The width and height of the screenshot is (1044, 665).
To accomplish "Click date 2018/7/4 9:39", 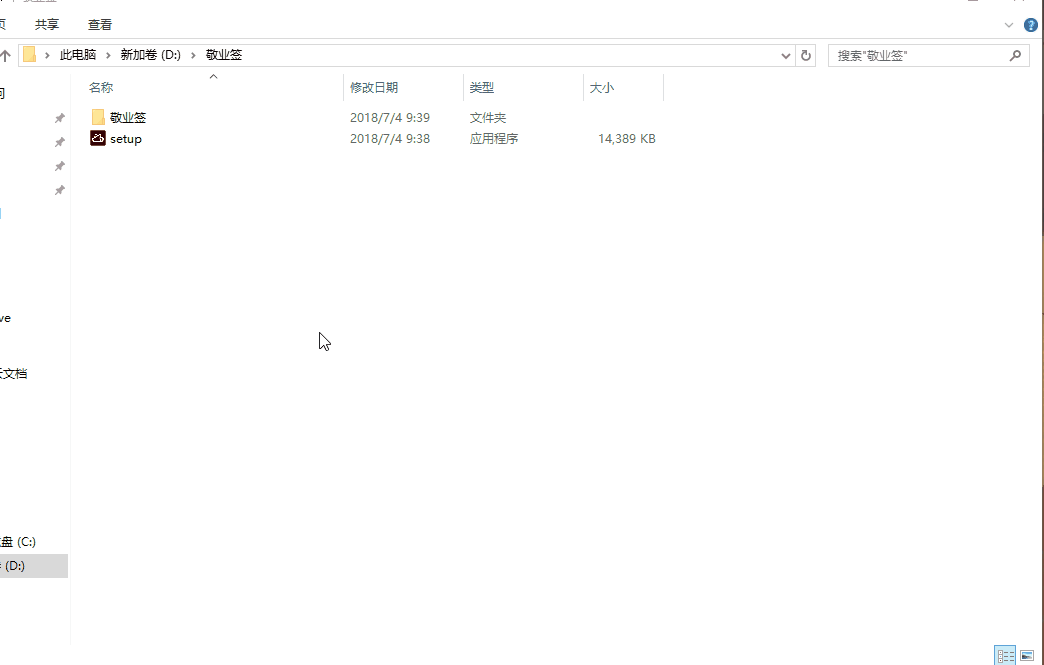I will [390, 118].
